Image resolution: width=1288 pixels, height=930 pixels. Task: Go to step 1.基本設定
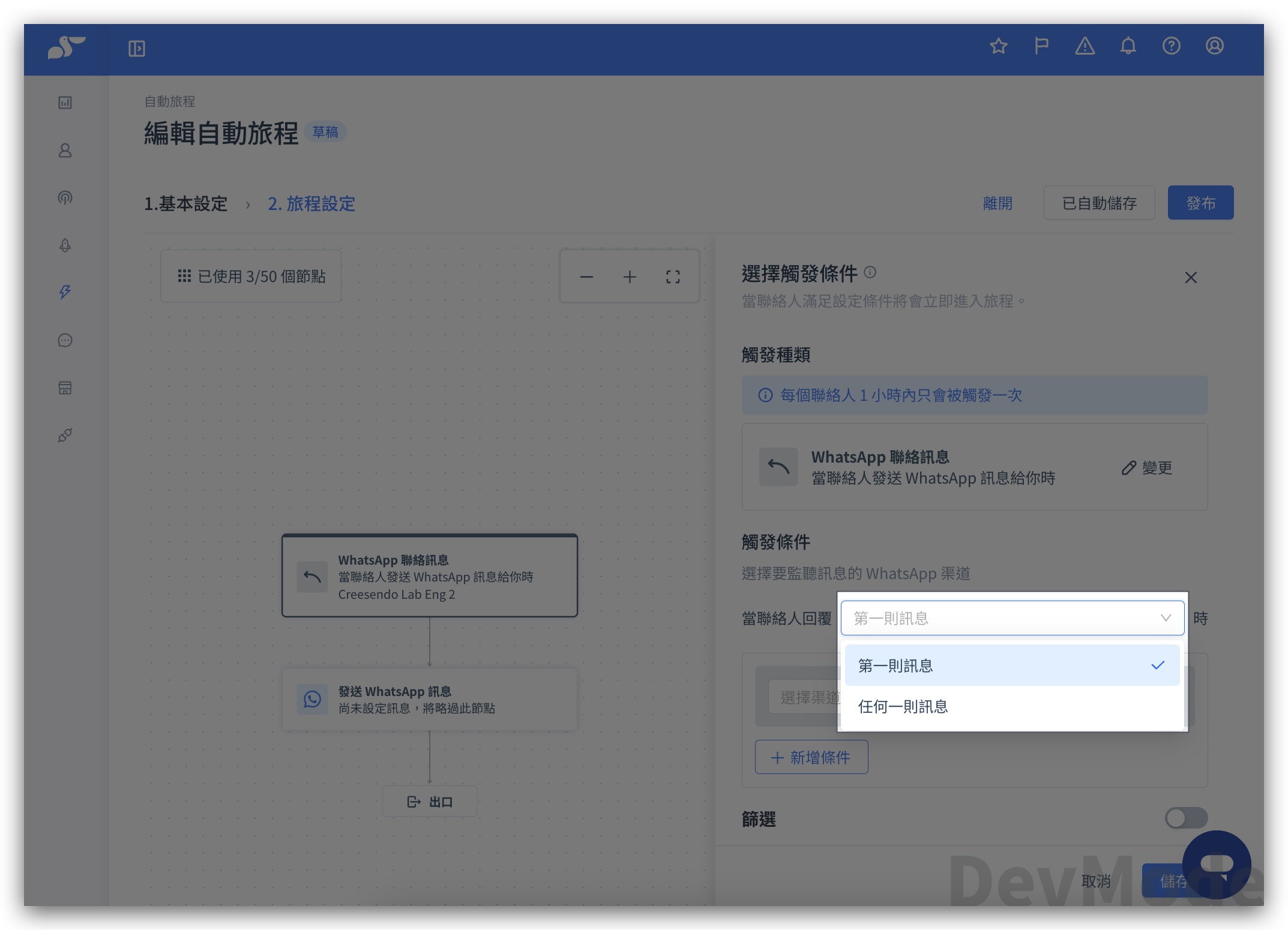point(185,204)
